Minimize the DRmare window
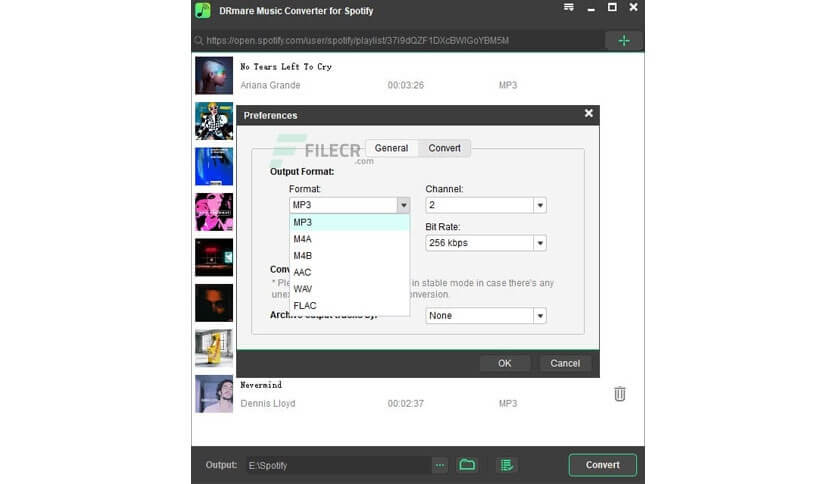Screen dimensions: 836x484 (591, 9)
